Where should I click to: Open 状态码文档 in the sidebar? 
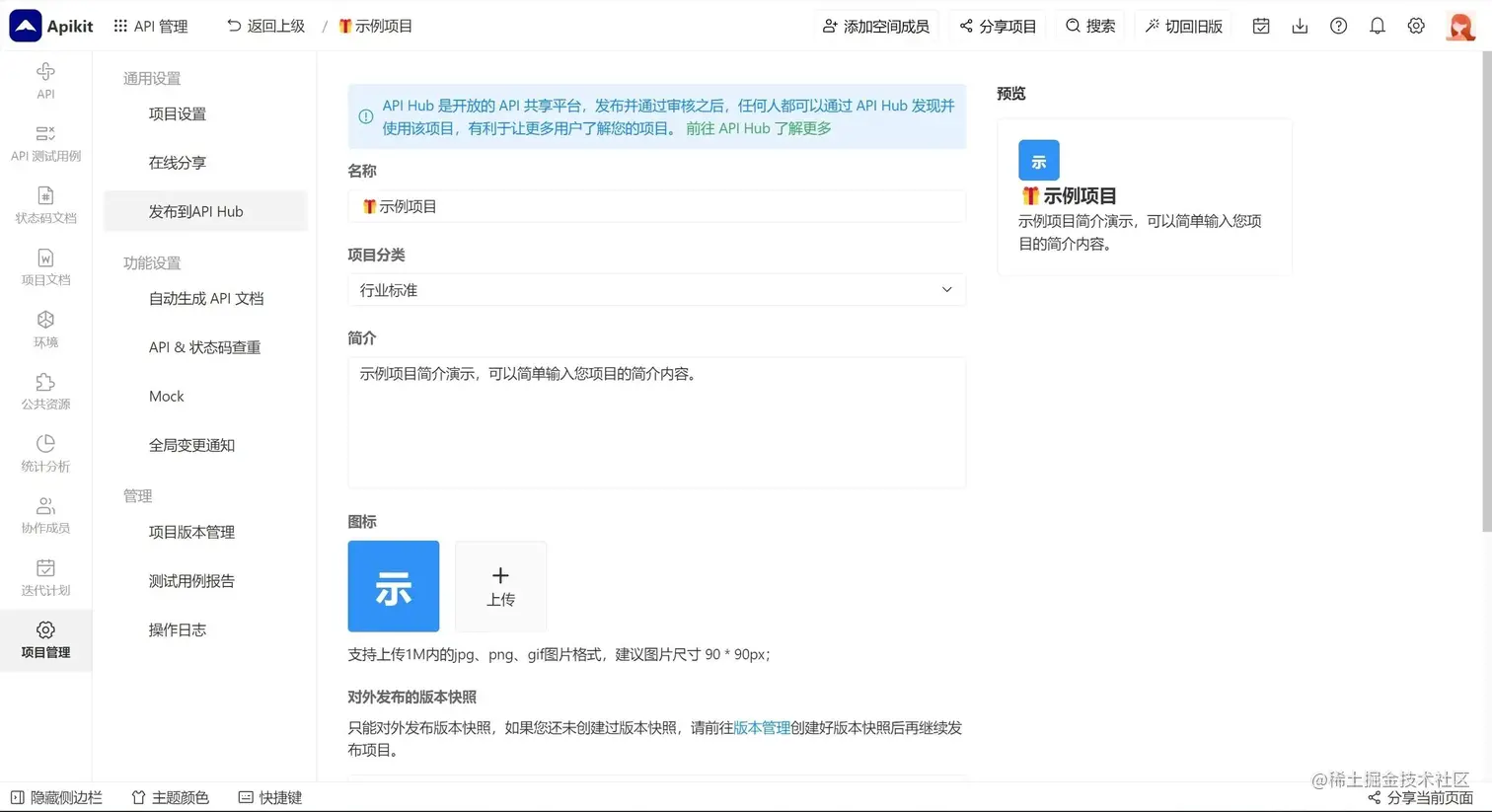coord(45,205)
